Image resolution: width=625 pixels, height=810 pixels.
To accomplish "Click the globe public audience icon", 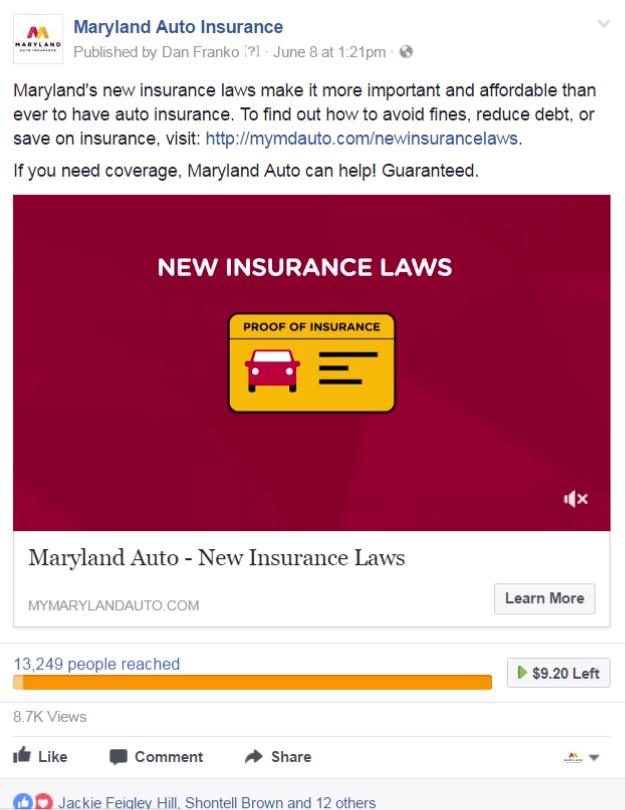I will pos(406,52).
